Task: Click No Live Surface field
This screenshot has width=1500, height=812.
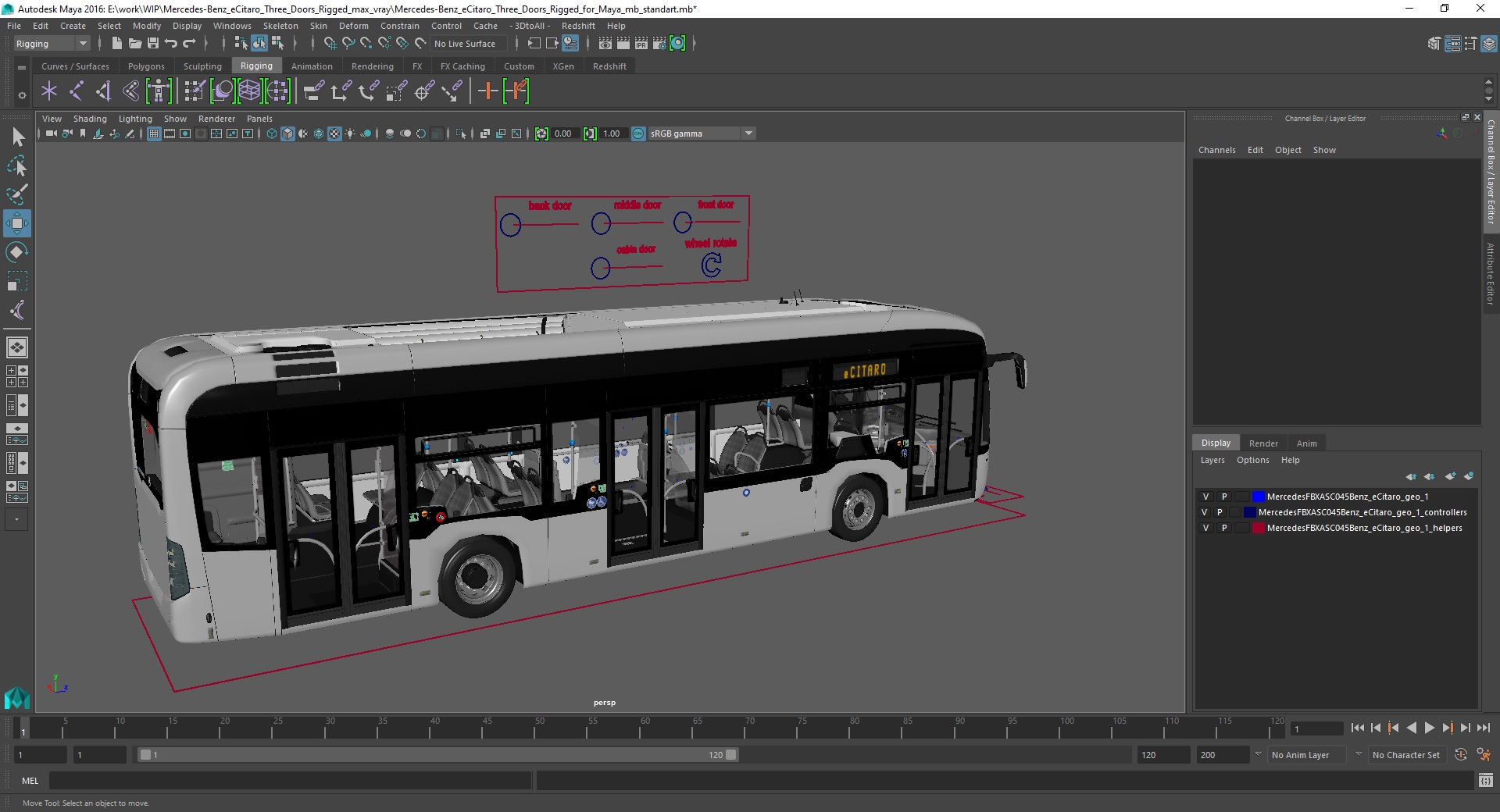Action: coord(469,44)
